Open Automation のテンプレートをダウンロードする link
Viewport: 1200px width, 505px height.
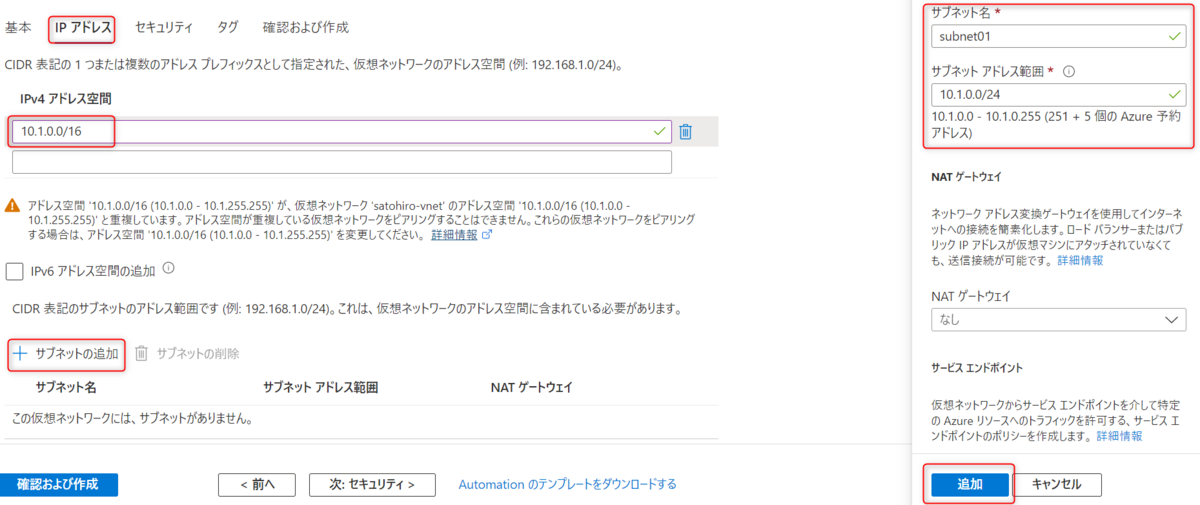click(x=567, y=484)
